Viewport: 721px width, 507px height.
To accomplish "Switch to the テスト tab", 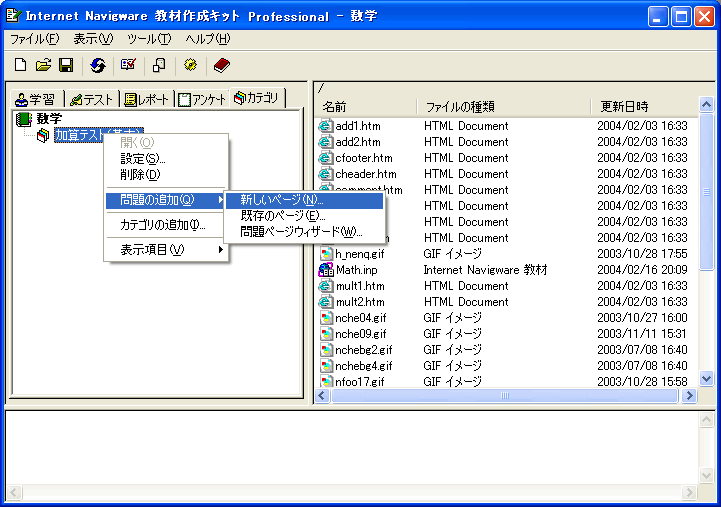I will (x=92, y=99).
